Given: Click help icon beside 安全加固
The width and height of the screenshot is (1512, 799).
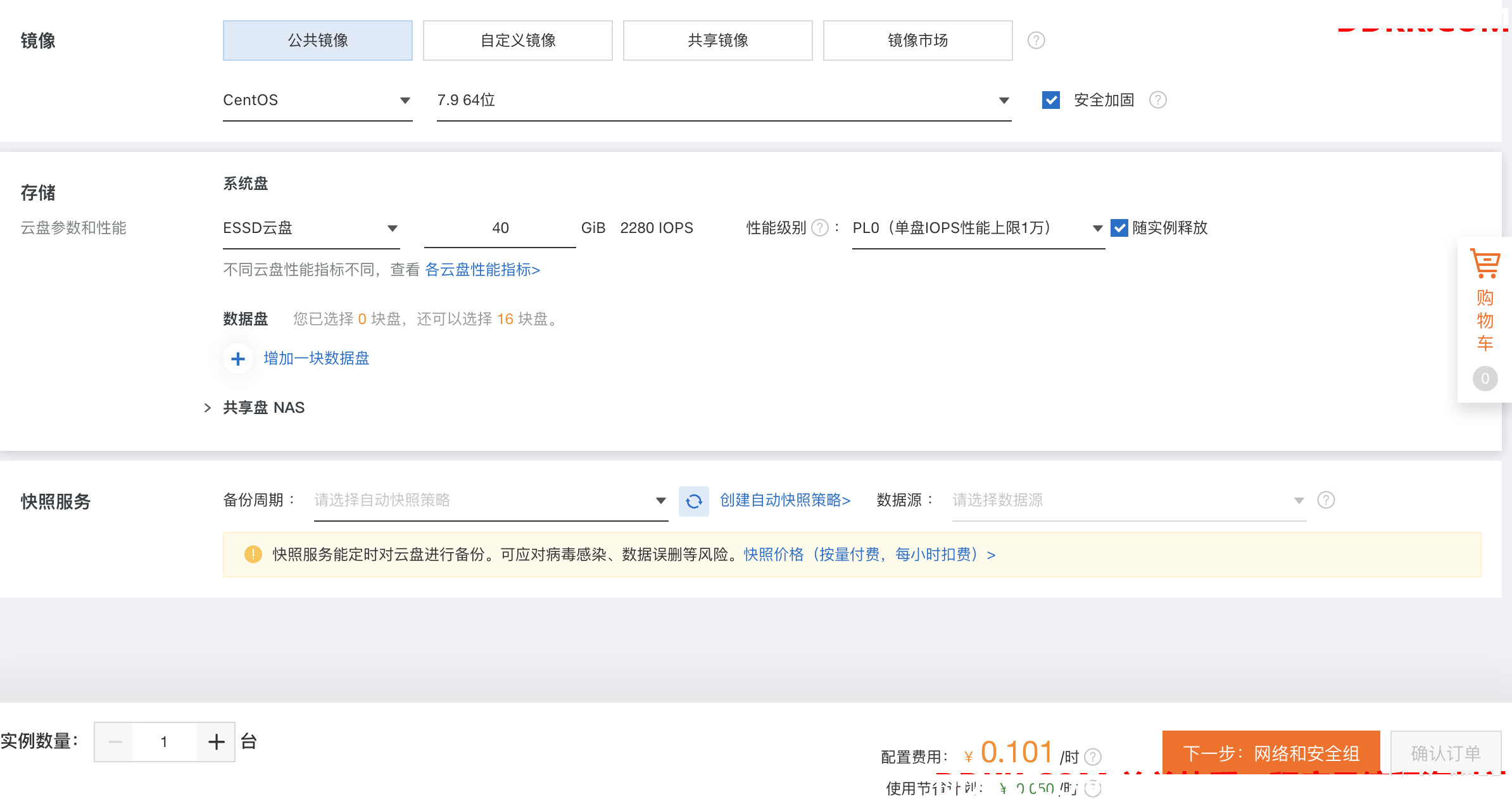Looking at the screenshot, I should click(x=1158, y=100).
